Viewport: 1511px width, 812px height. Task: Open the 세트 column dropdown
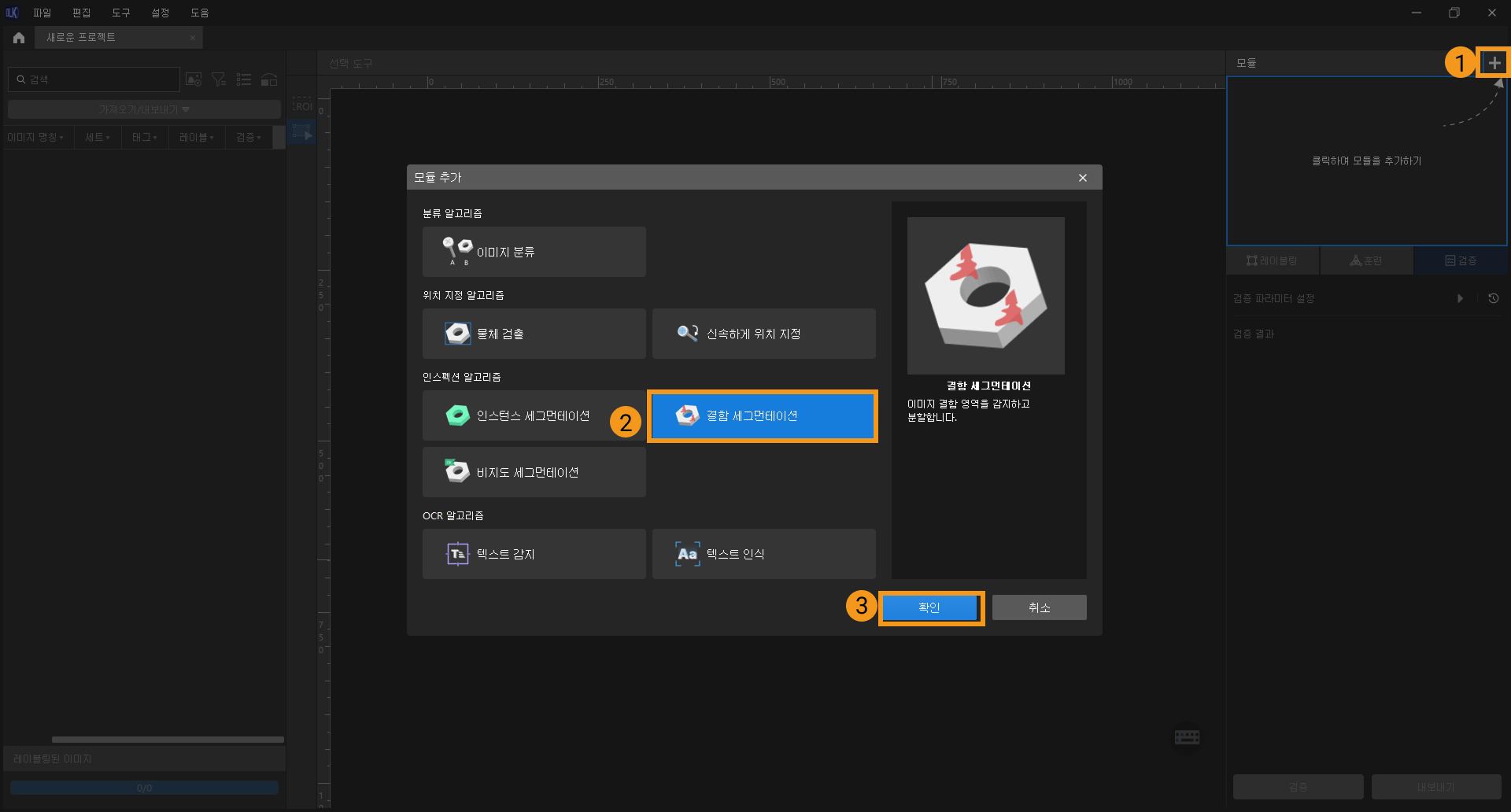(98, 137)
